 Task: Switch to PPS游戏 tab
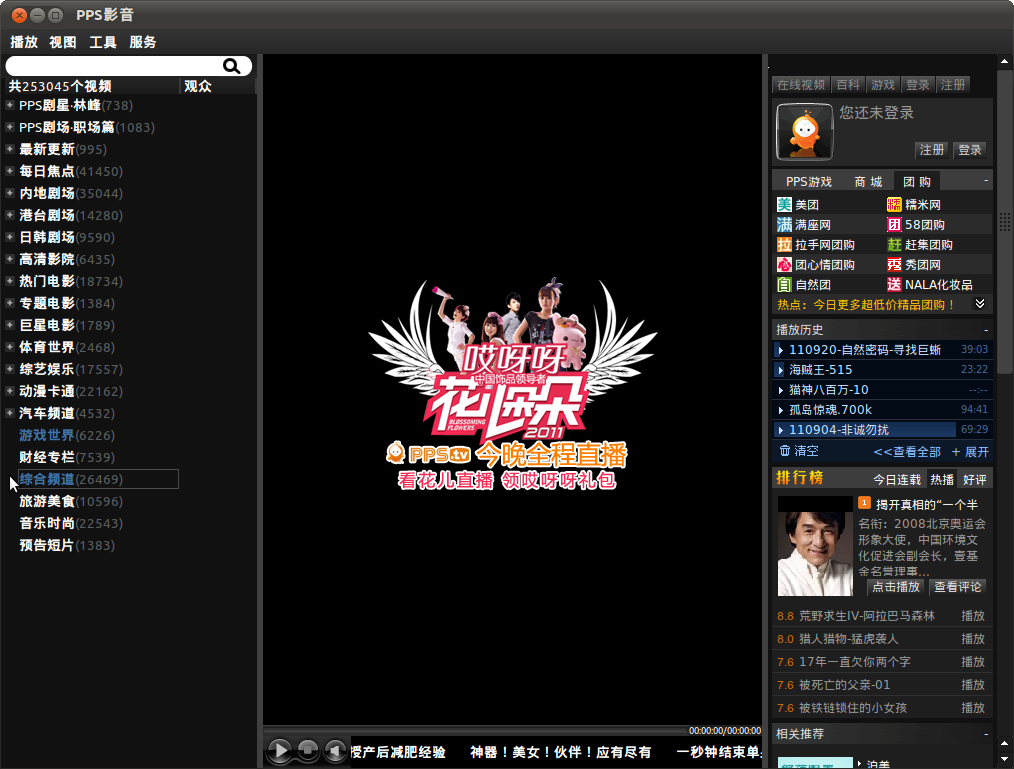coord(808,182)
